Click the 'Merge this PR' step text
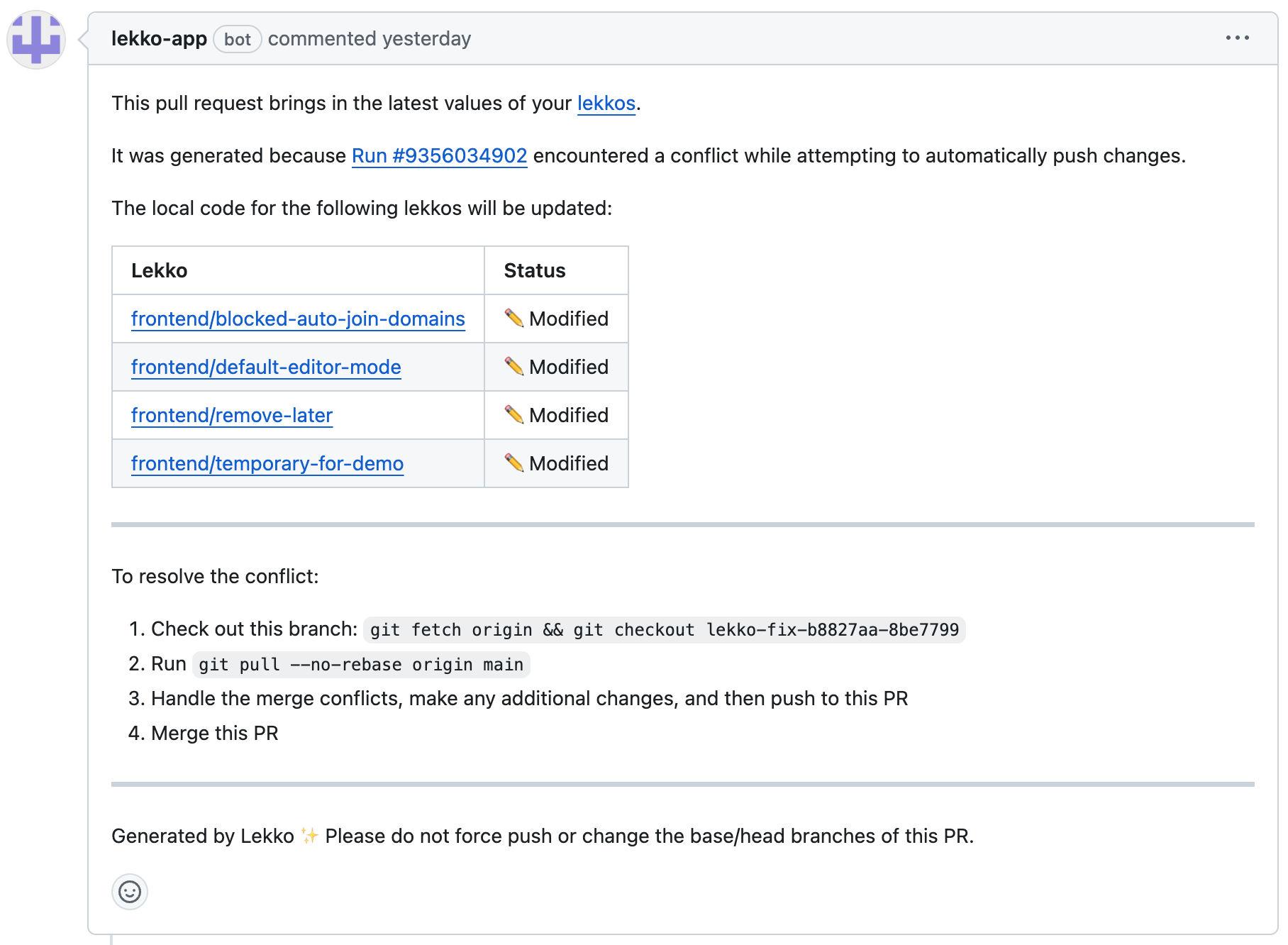 [x=215, y=734]
